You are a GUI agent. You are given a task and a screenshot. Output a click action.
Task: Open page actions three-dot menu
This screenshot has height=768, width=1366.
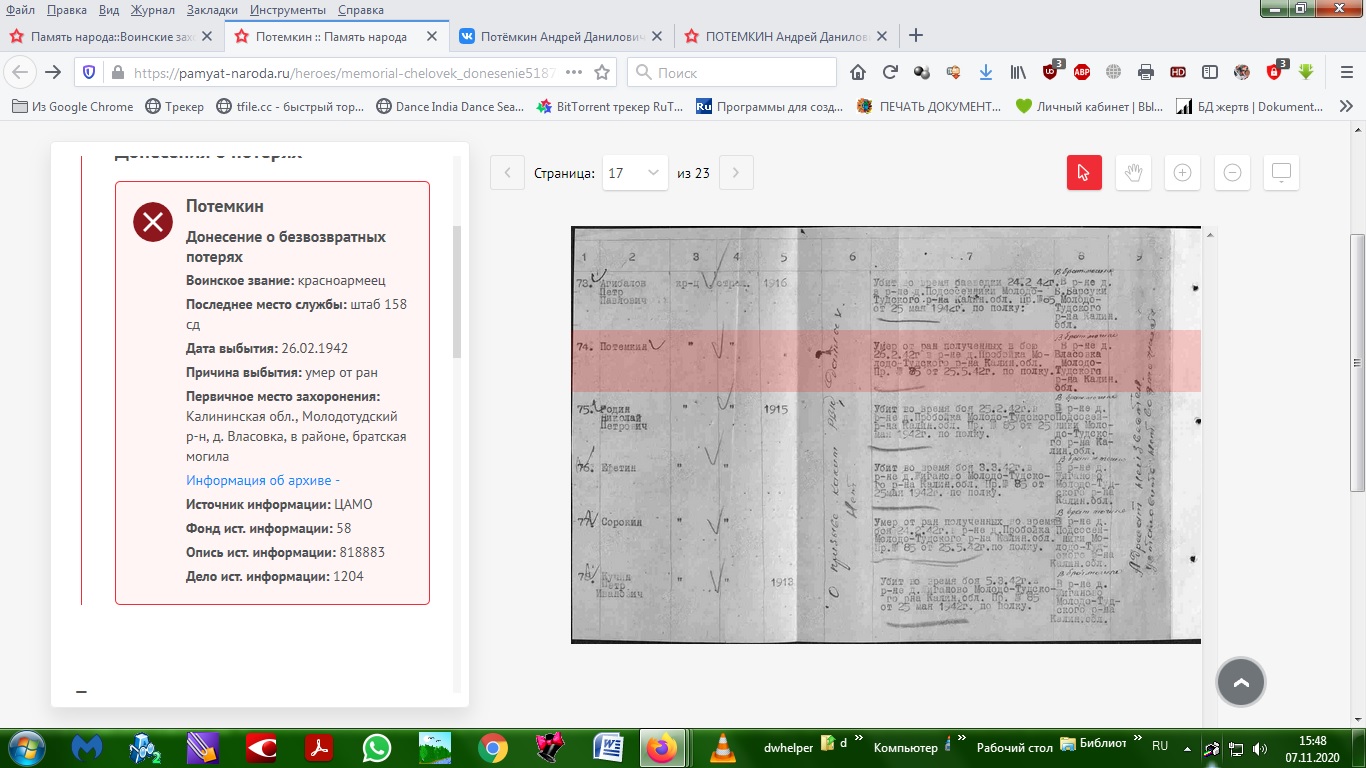574,72
